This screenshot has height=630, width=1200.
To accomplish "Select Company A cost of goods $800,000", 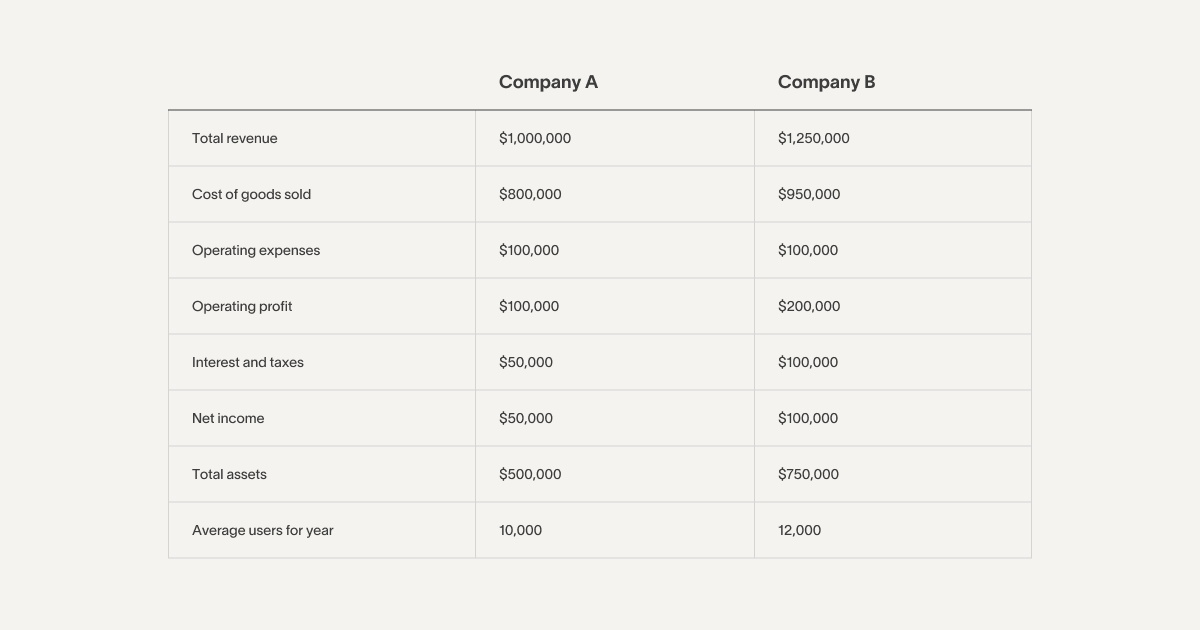I will (530, 194).
